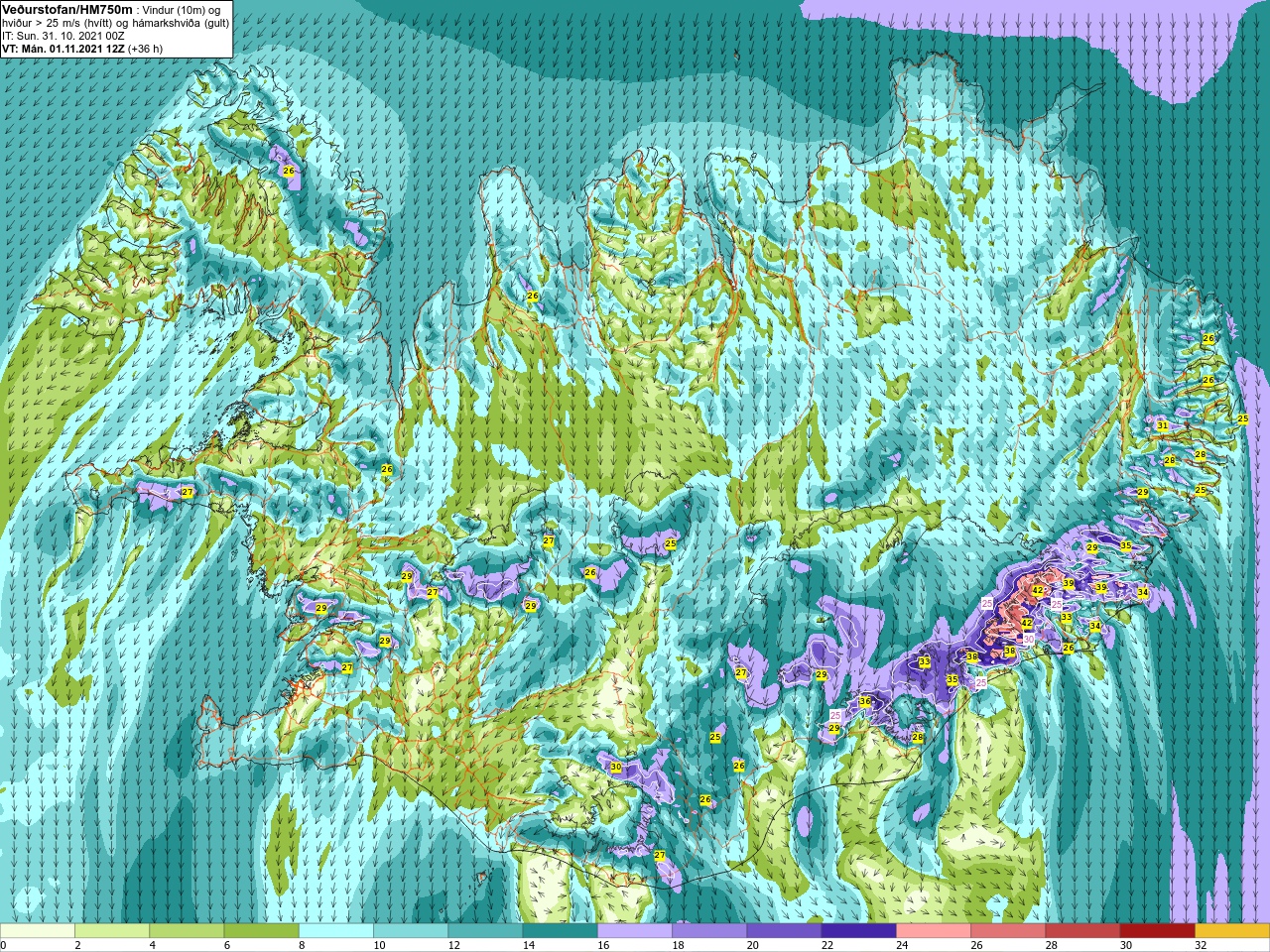Click the 26–28 m/s salmon legend swatch
The width and height of the screenshot is (1270, 952).
[1008, 931]
